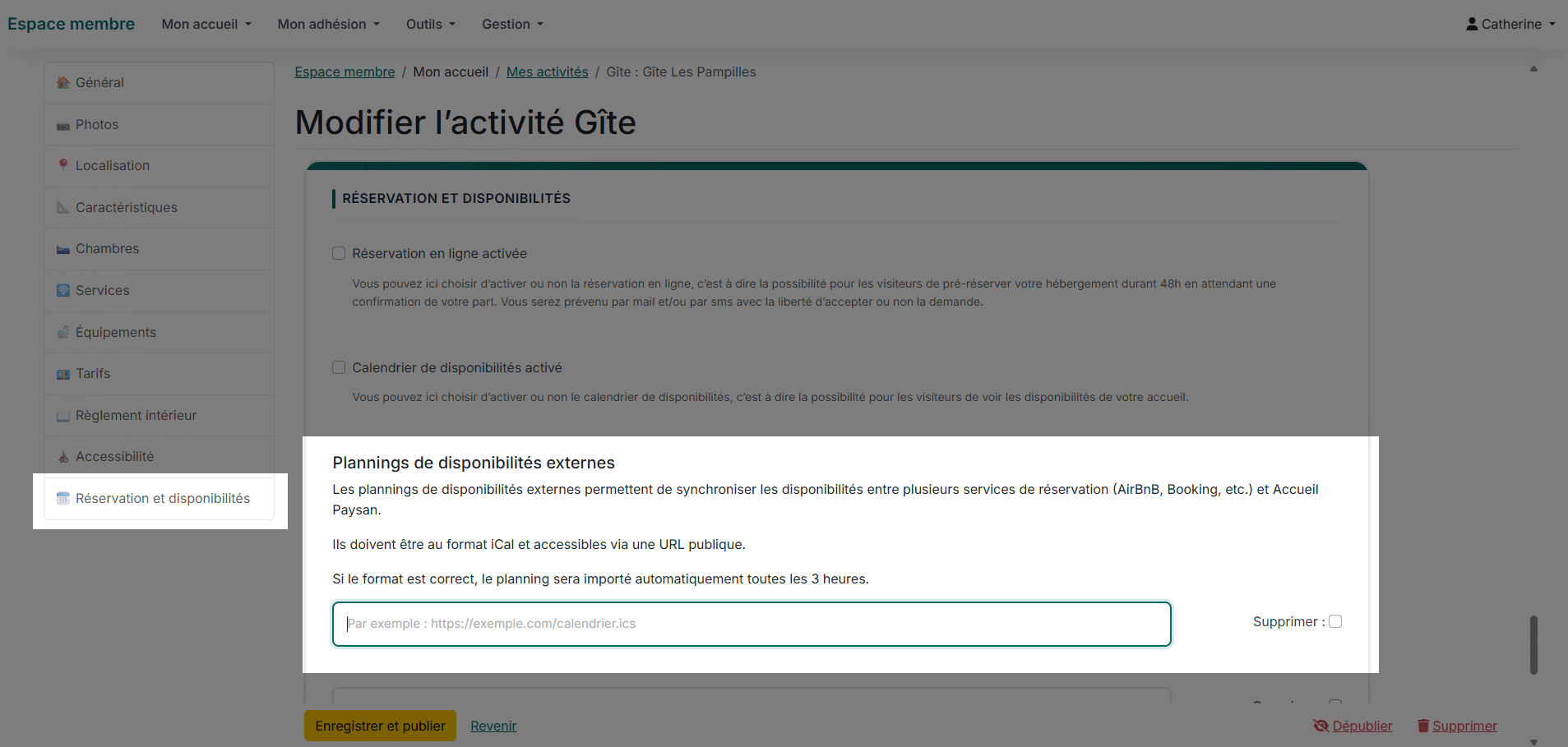
Task: Click the ruler icon beside Caractéristiques
Action: (62, 207)
